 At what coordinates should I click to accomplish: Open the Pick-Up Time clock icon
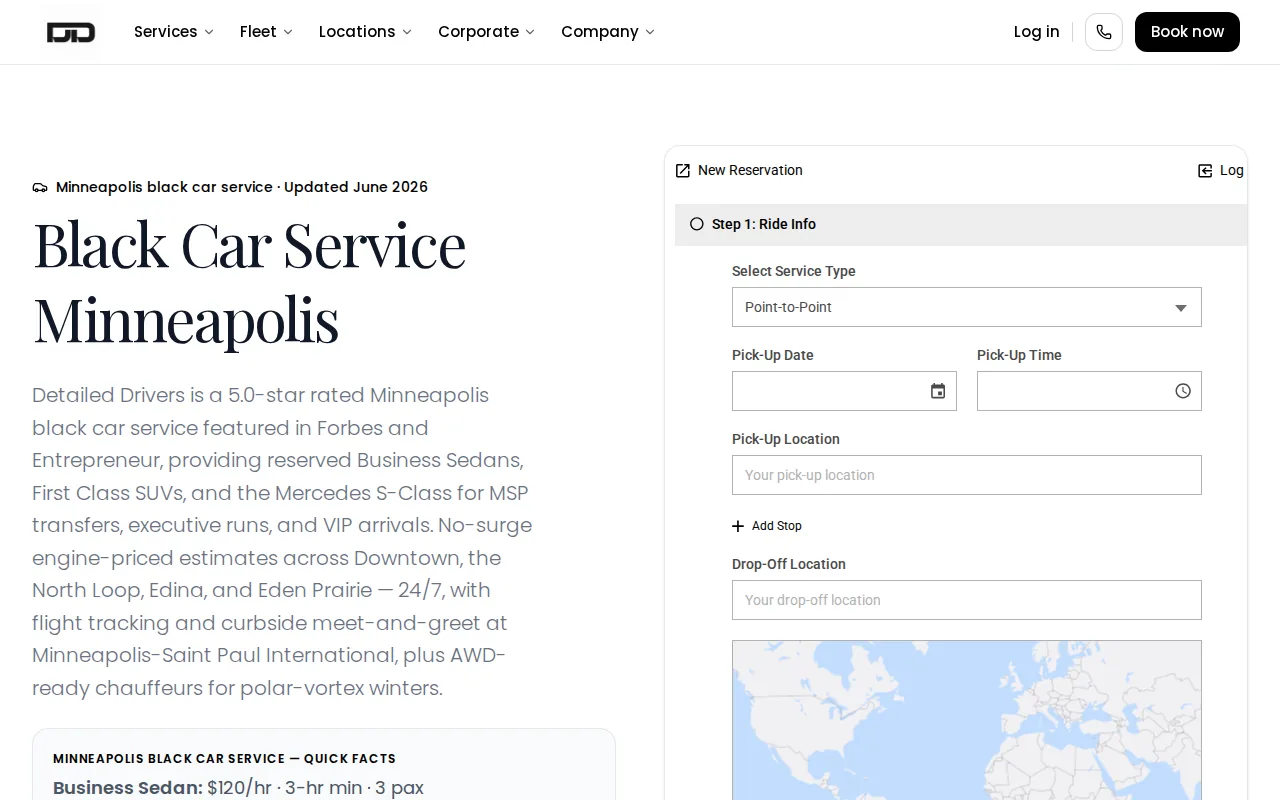[1183, 391]
